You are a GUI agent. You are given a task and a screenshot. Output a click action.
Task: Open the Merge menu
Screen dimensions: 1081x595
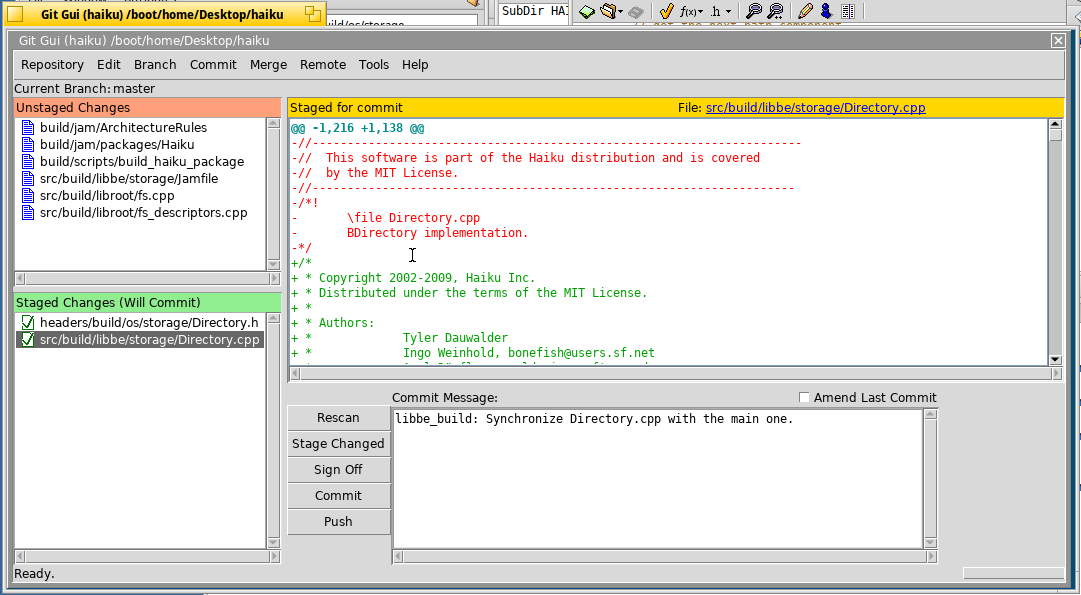268,65
